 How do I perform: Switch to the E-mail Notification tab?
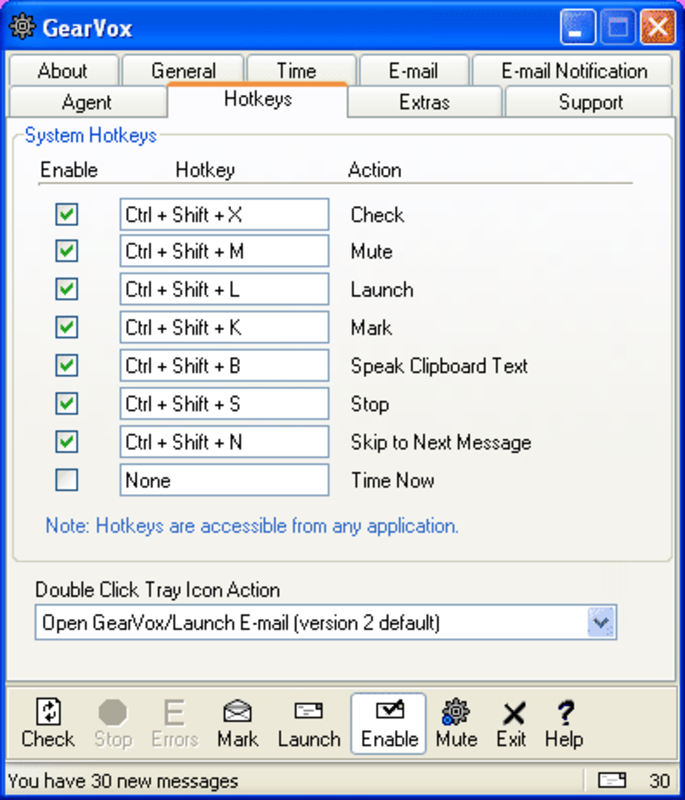tap(574, 70)
